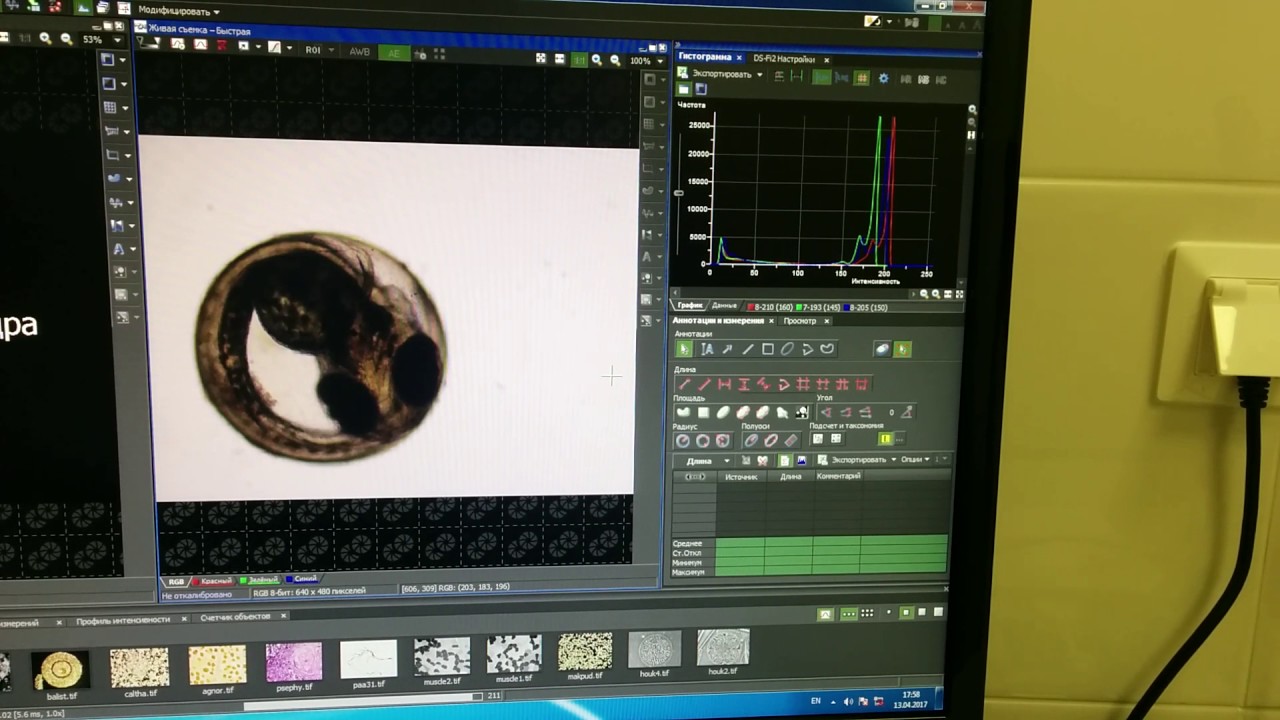The image size is (1280, 720).
Task: Toggle the show-data green button in measurement toolbar
Action: point(785,460)
